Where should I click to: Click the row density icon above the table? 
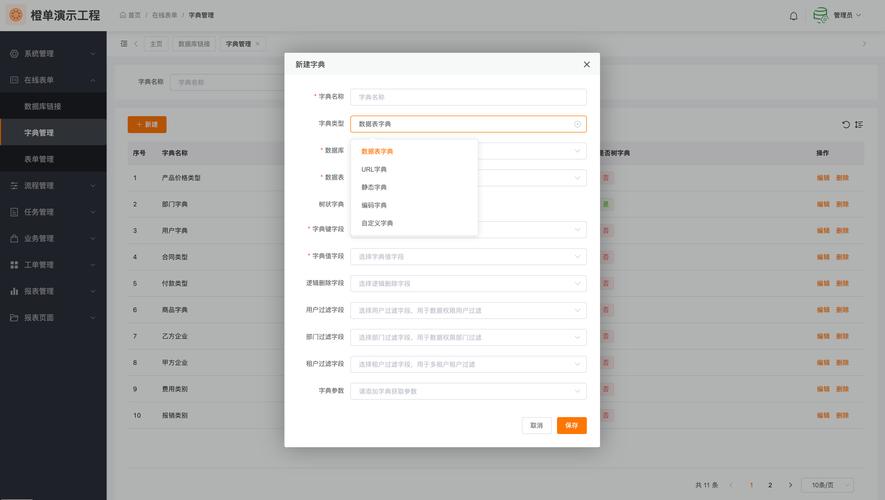858,125
